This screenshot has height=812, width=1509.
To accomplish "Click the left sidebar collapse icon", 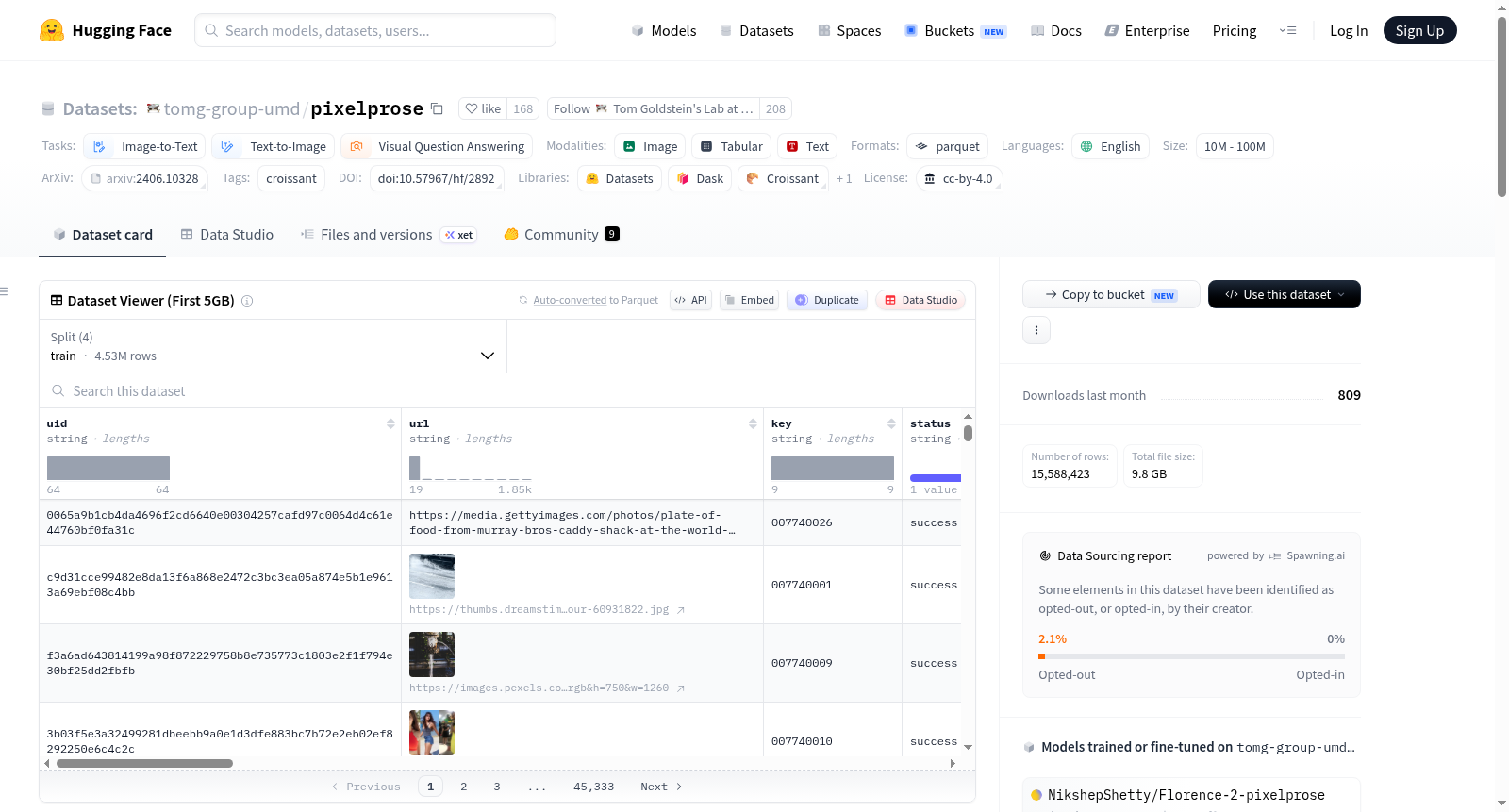I will click(x=5, y=291).
